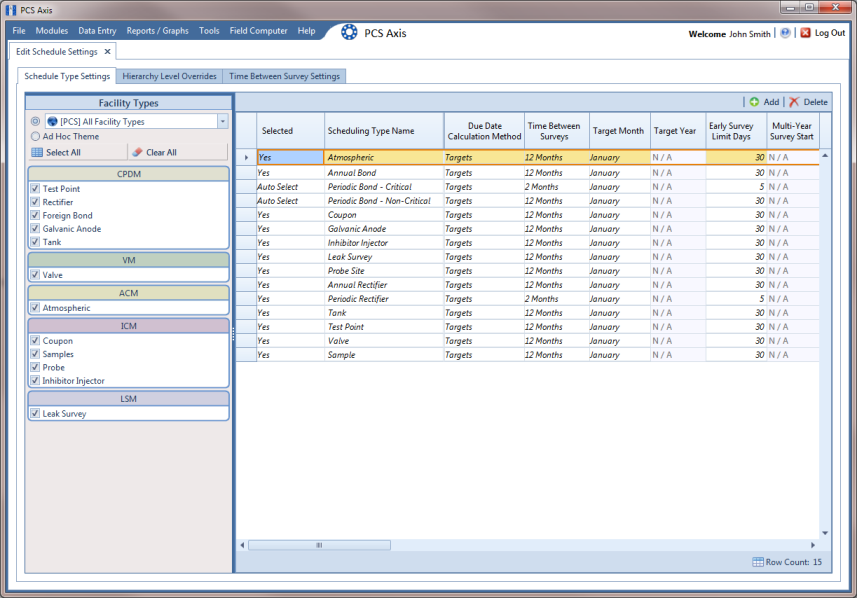The image size is (857, 598).
Task: Click the horizontal scrollbar thumb in the grid
Action: coord(319,545)
